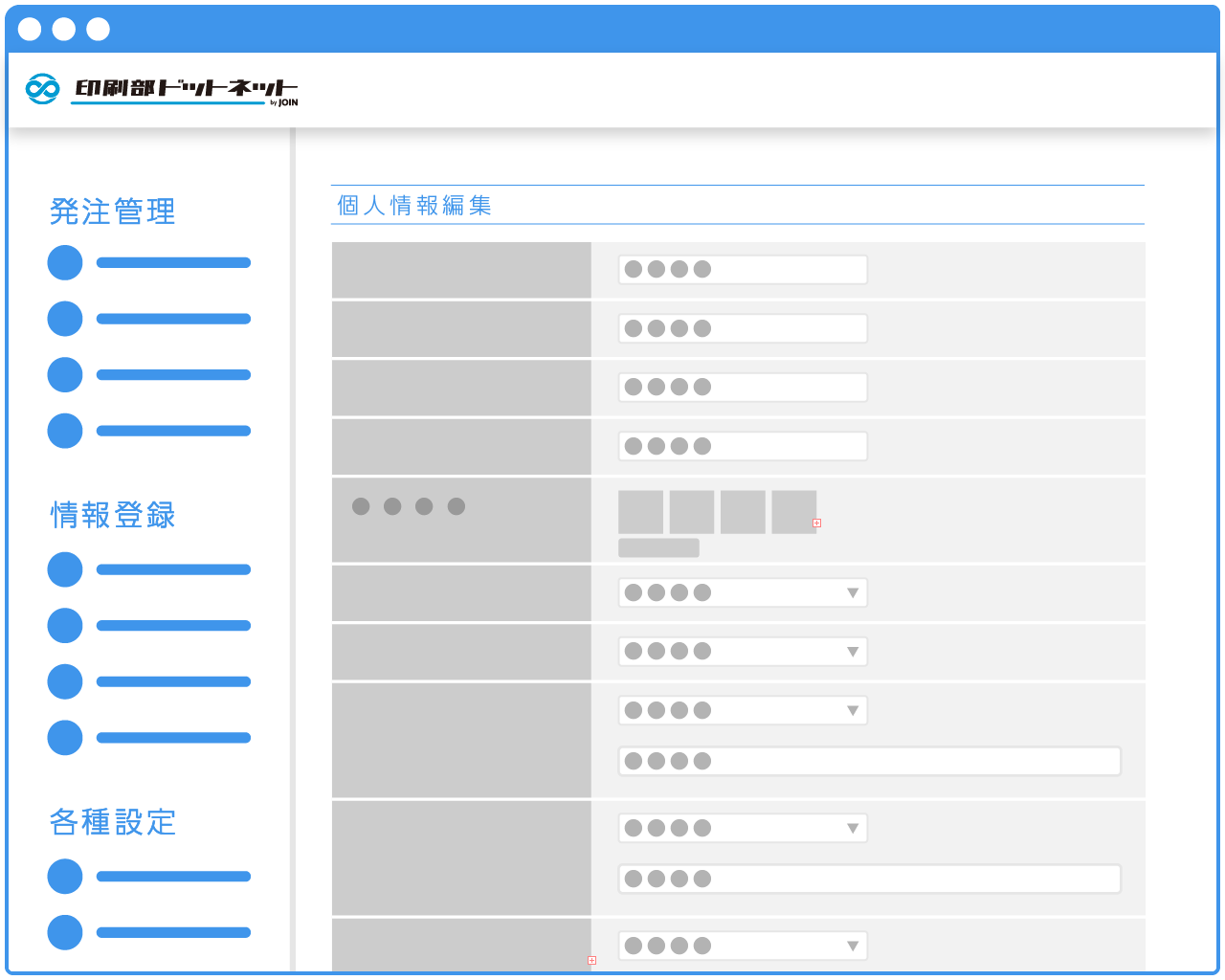
Task: Focus the second text field in the form
Action: 743,328
